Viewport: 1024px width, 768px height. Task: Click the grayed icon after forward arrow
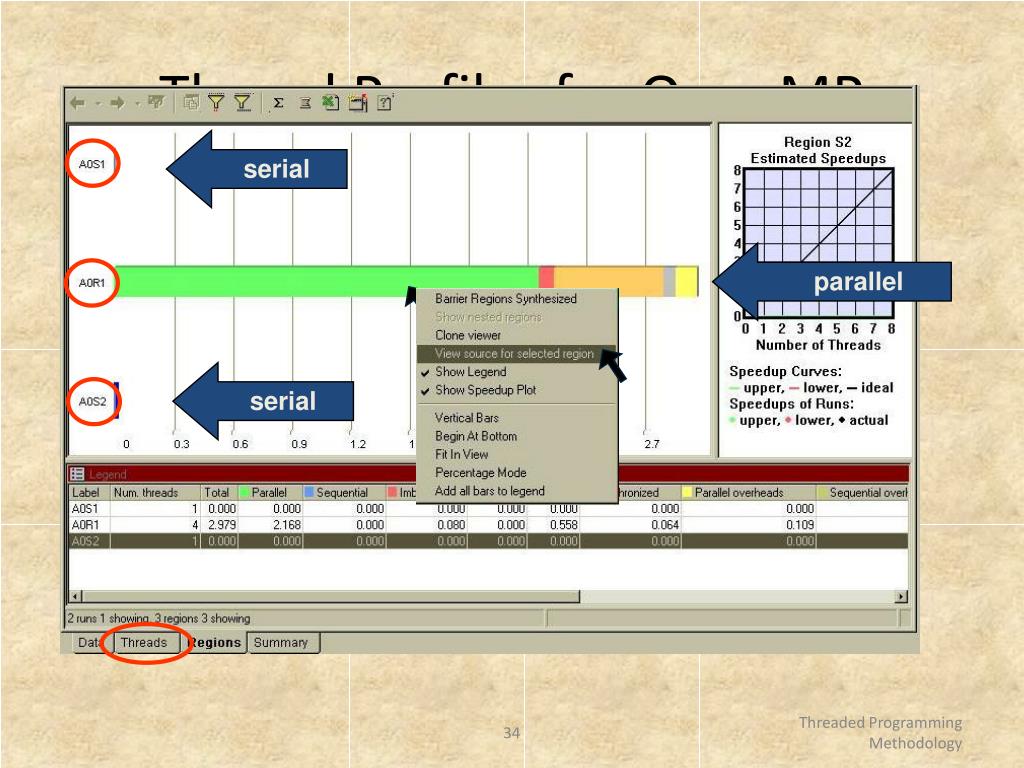click(x=155, y=102)
